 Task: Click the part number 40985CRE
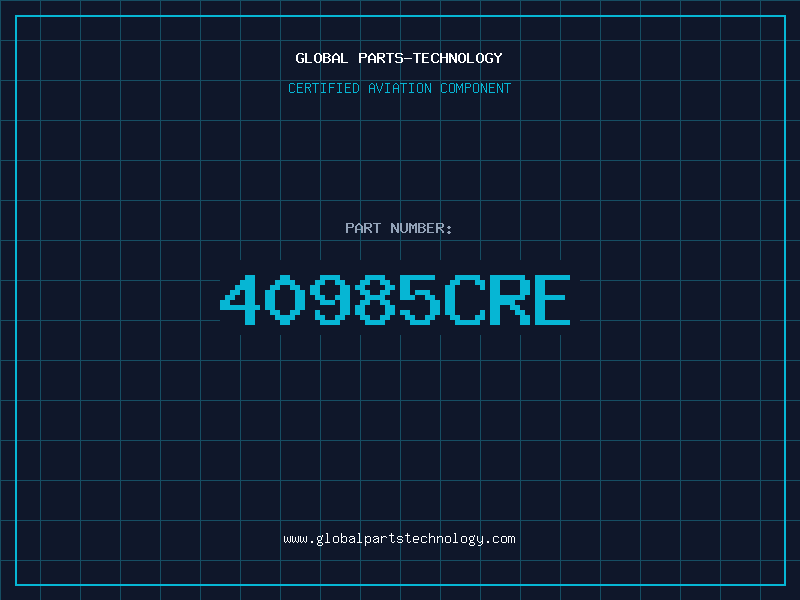395,299
